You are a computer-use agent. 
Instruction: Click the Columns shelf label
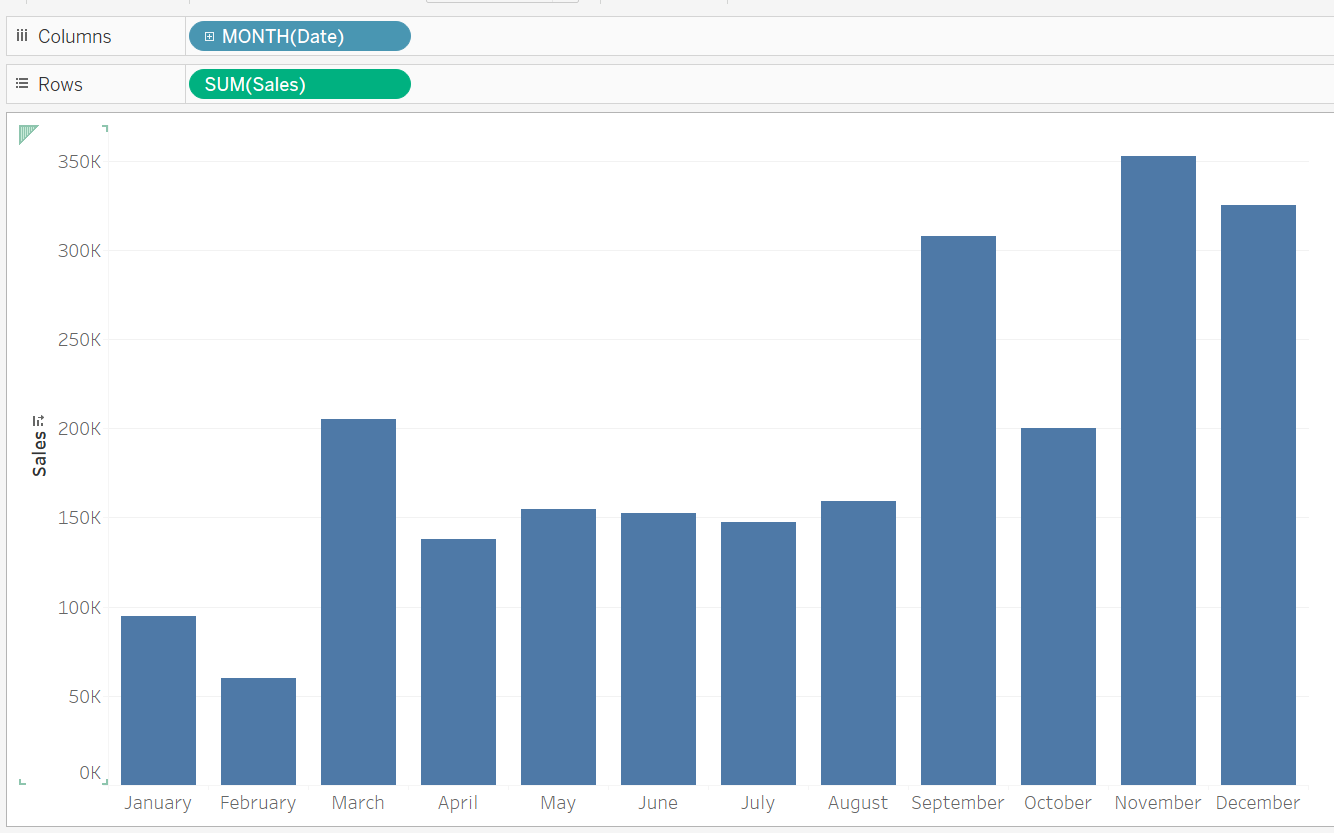(x=70, y=36)
